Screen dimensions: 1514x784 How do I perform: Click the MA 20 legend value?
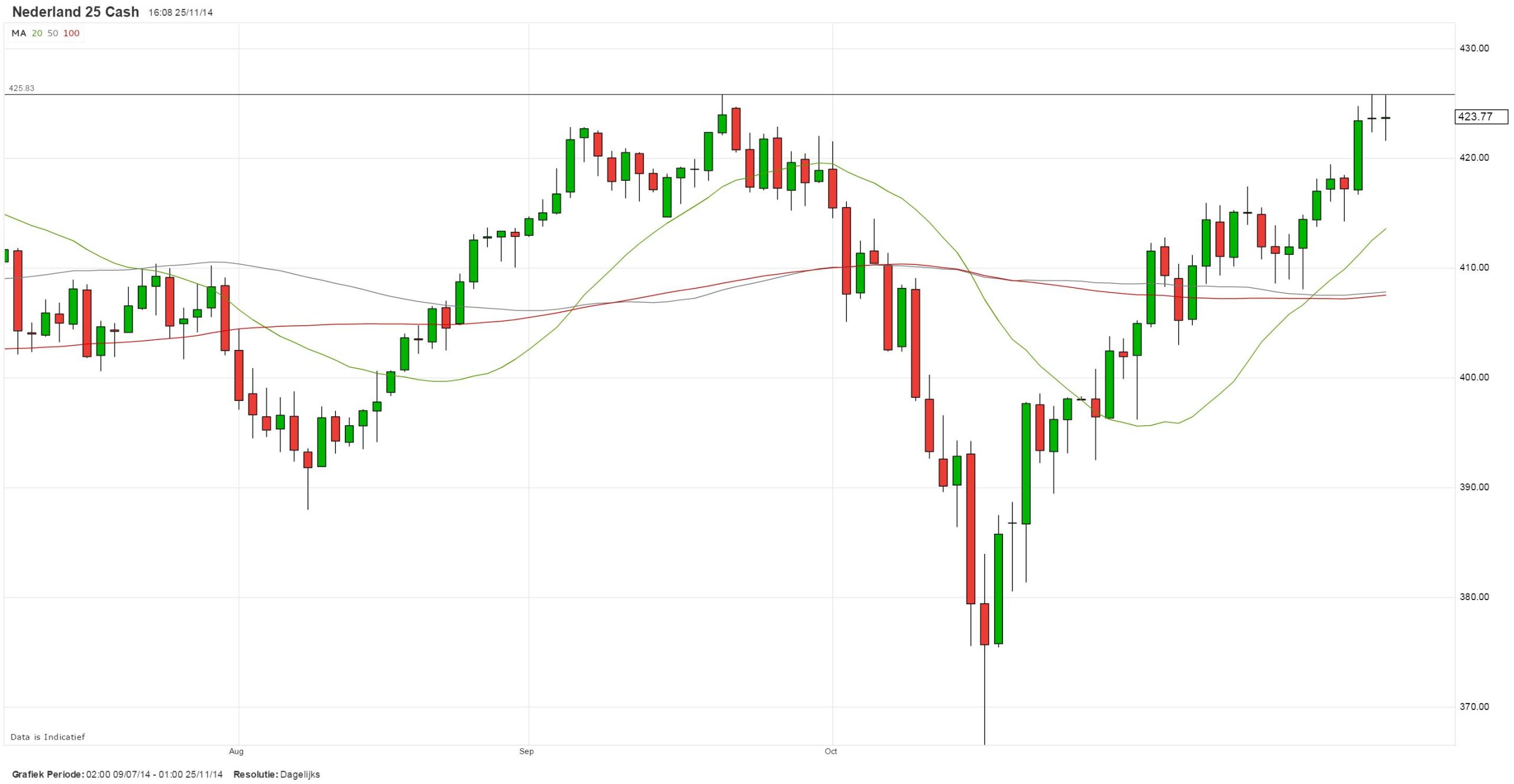(x=37, y=34)
